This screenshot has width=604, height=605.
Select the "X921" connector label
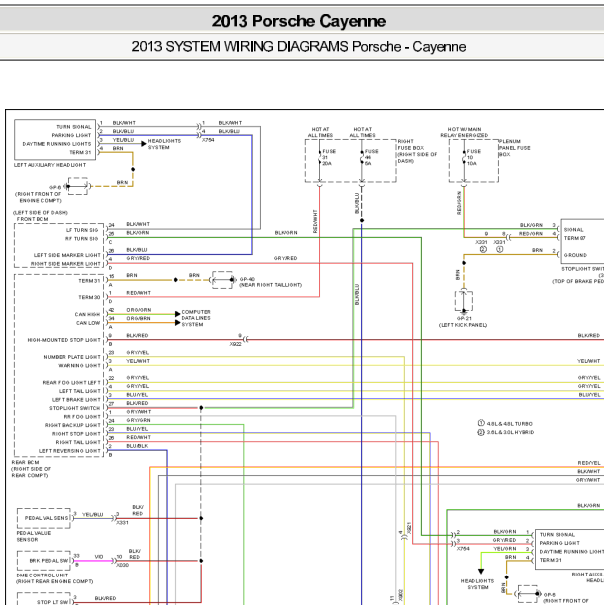coord(409,528)
